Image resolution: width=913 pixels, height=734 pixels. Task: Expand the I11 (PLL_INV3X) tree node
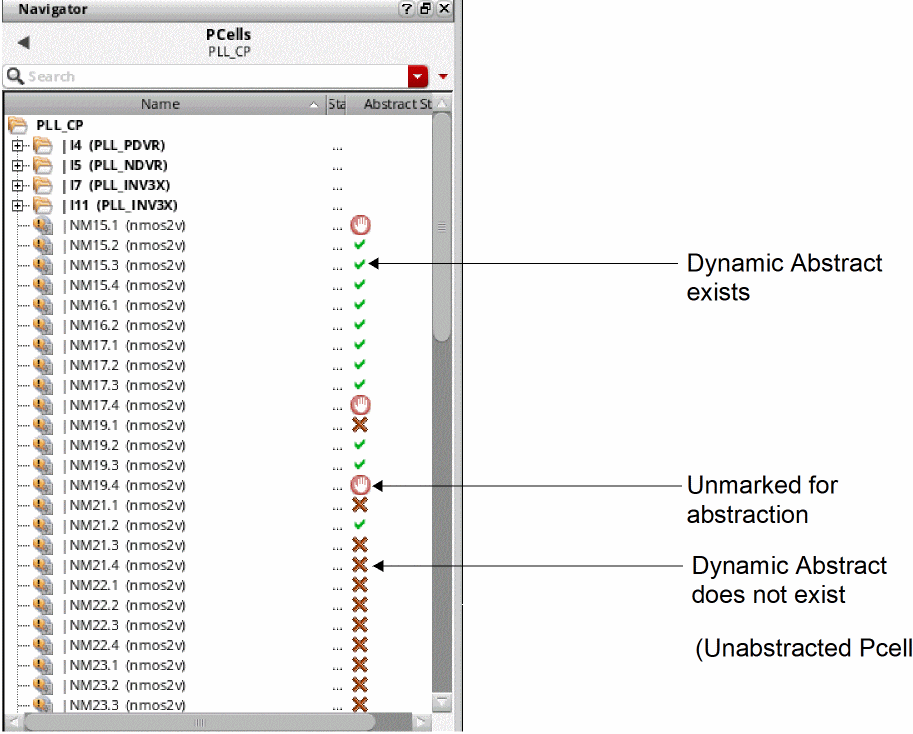[x=17, y=205]
